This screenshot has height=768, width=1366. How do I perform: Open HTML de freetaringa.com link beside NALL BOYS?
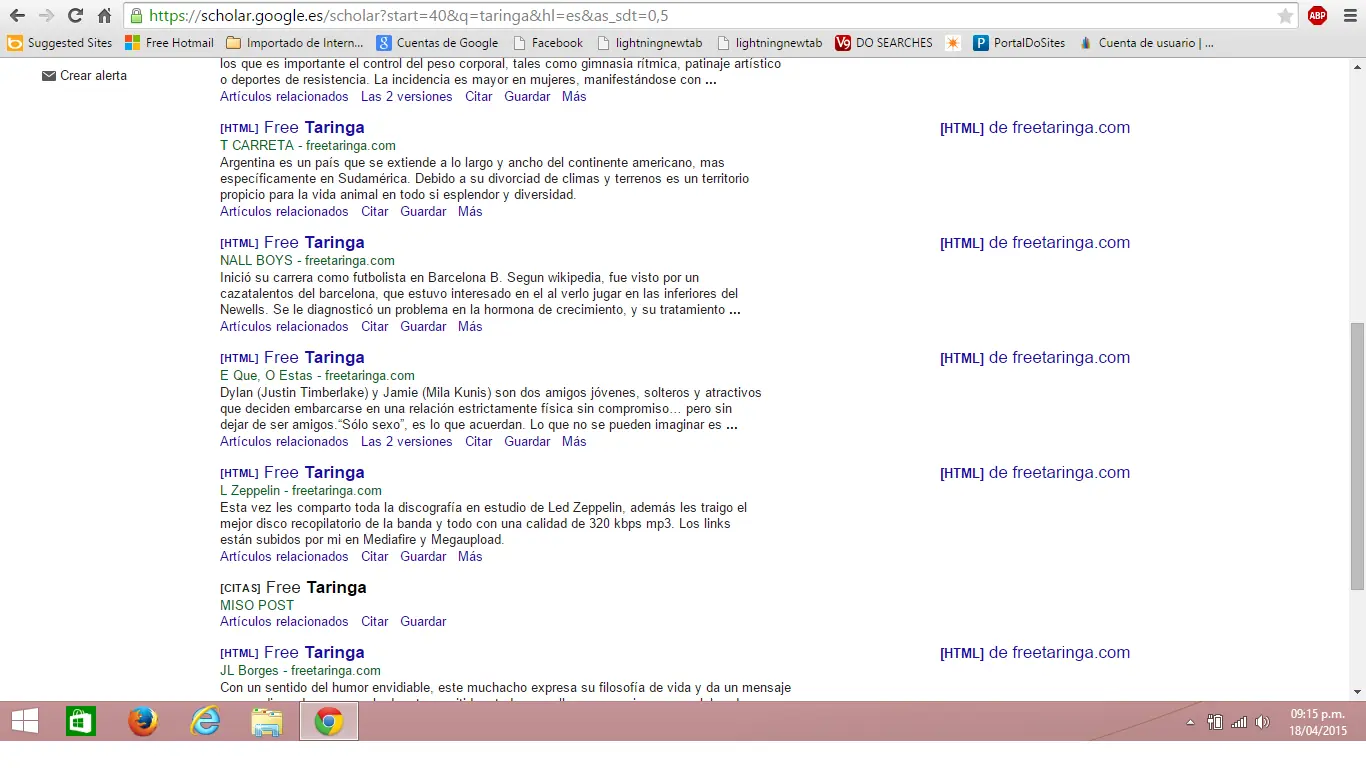tap(1035, 242)
